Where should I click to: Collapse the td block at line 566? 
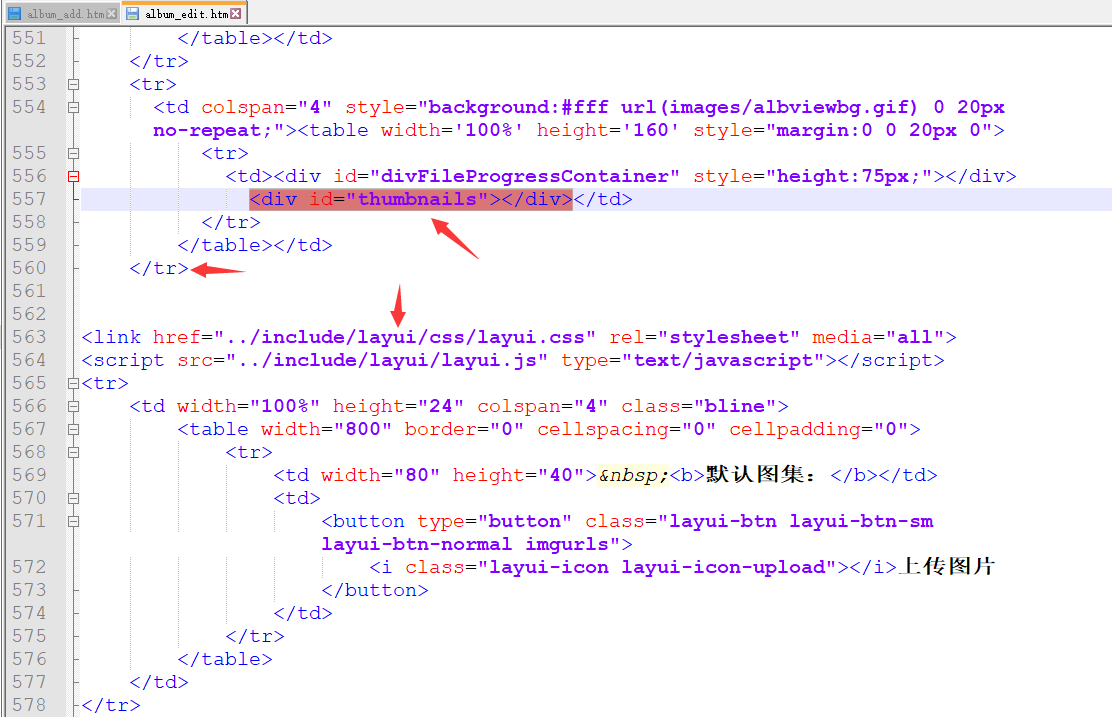pos(73,406)
